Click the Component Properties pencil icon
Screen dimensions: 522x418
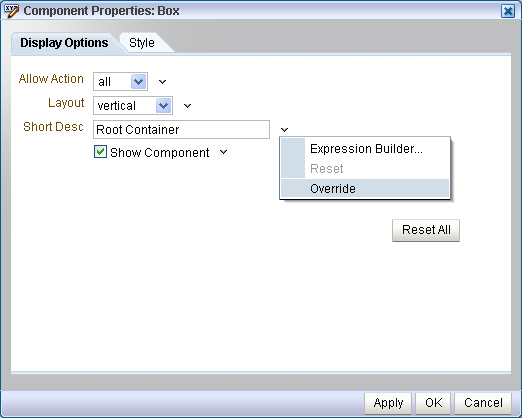tap(11, 11)
